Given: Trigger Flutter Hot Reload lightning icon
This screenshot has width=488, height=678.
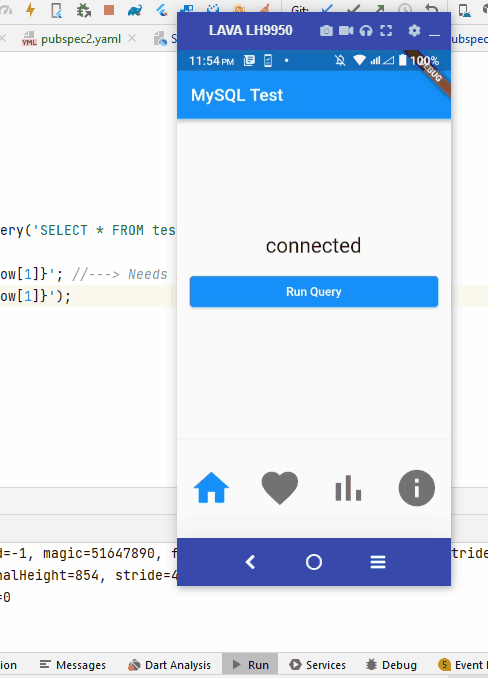Looking at the screenshot, I should (30, 10).
